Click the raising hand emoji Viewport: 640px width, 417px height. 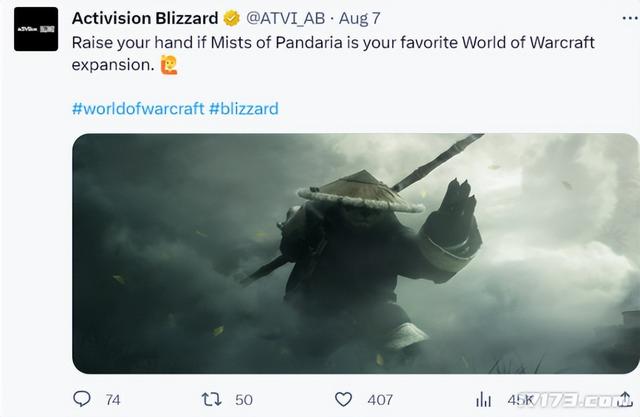(x=169, y=65)
